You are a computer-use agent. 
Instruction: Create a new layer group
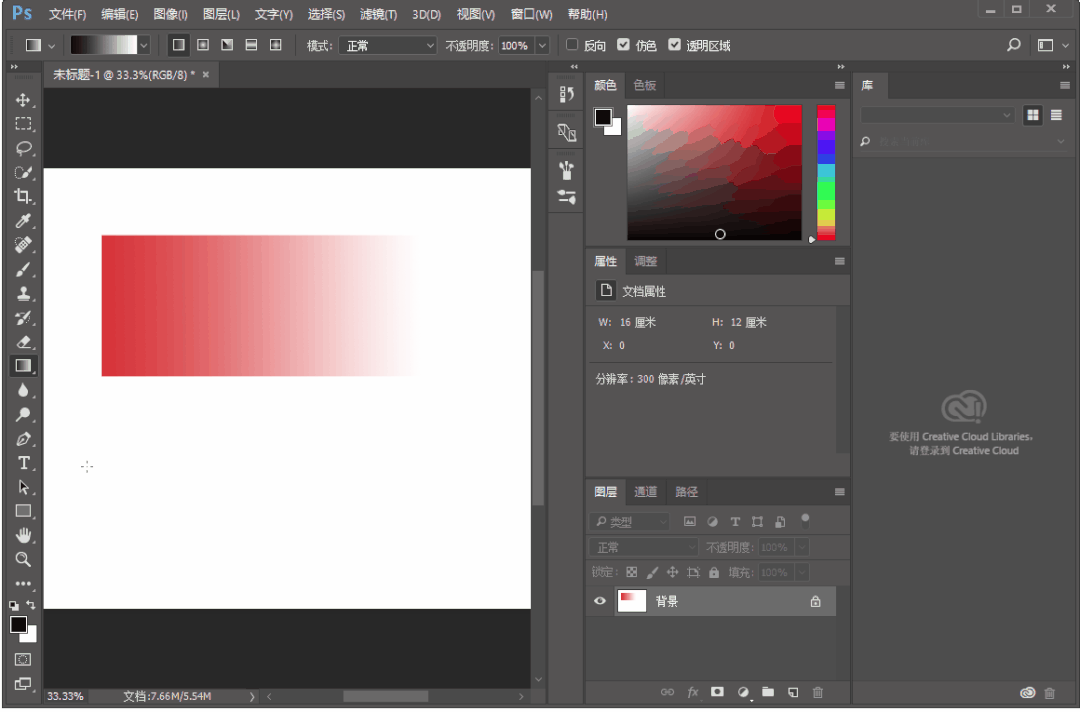click(x=768, y=692)
